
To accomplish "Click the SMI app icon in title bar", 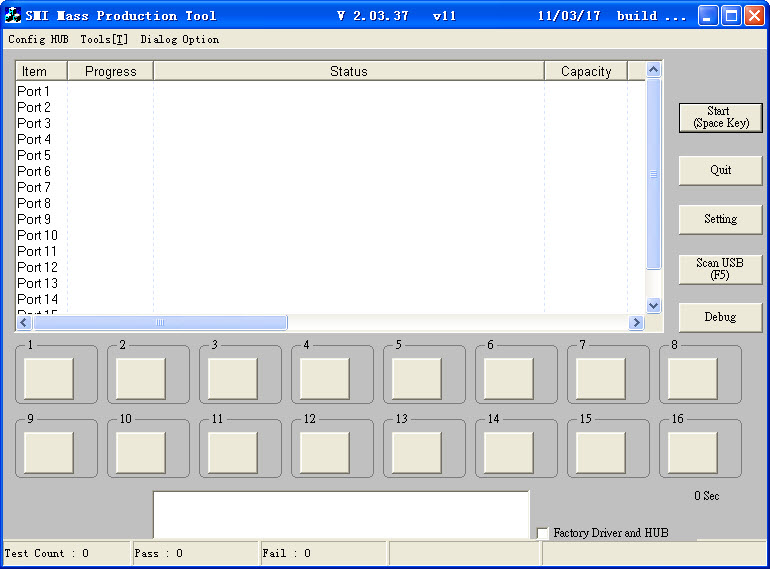I will click(13, 16).
